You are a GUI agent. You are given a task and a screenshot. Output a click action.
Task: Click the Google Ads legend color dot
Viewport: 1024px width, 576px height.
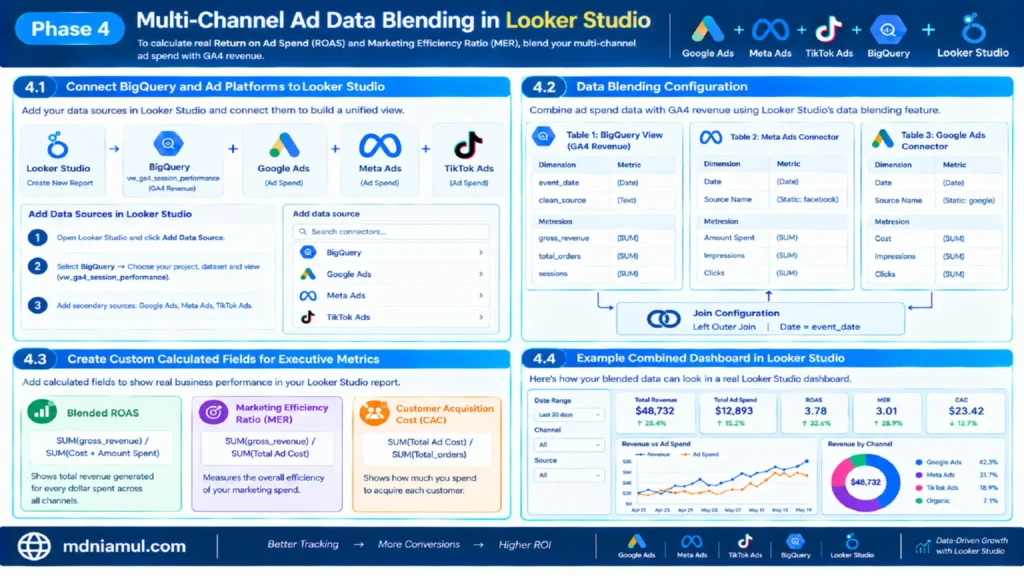point(919,462)
